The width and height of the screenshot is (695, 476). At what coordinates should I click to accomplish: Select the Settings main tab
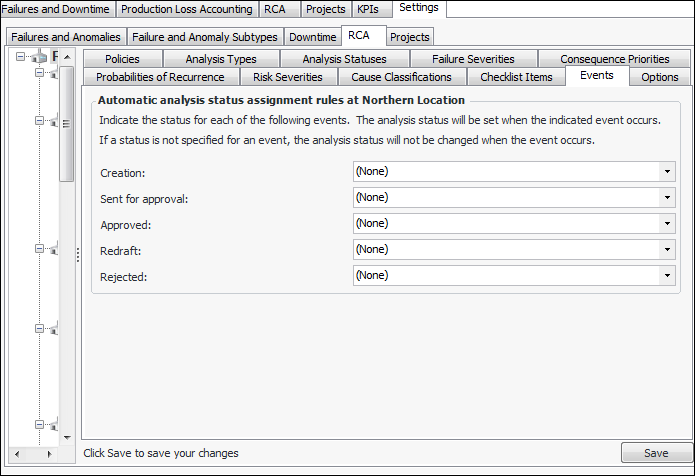[x=419, y=8]
